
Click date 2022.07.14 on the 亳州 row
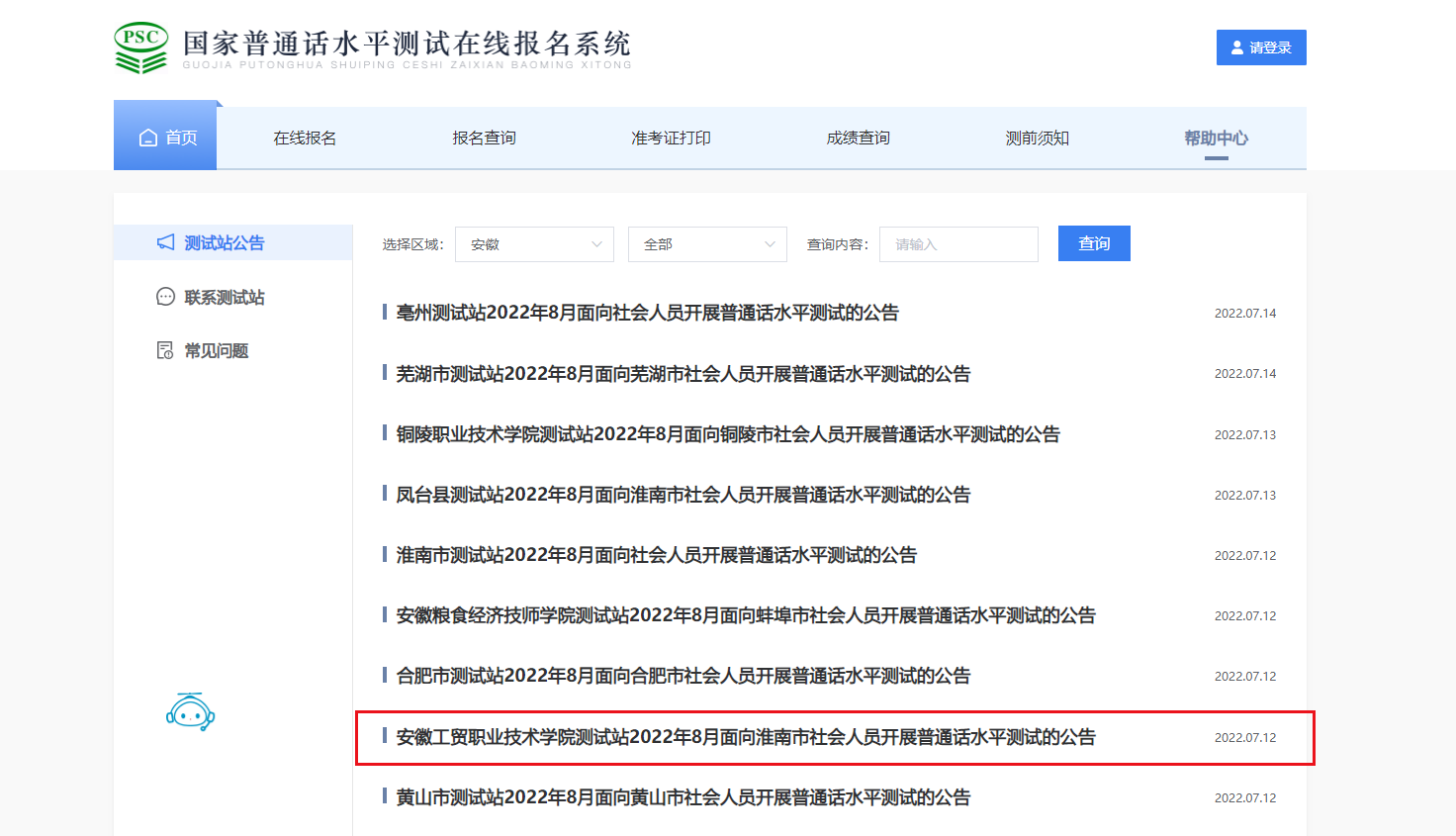1245,313
